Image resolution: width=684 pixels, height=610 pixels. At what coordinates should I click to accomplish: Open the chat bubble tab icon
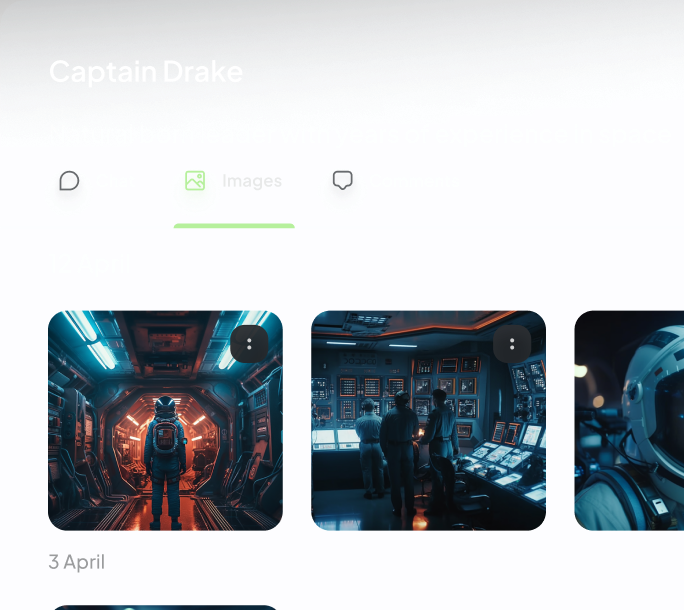(69, 181)
